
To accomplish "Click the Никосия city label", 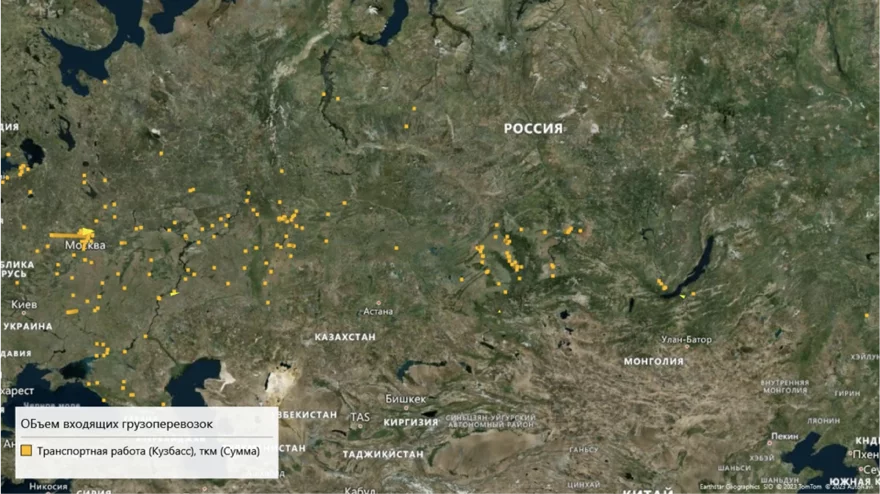I will [x=48, y=486].
